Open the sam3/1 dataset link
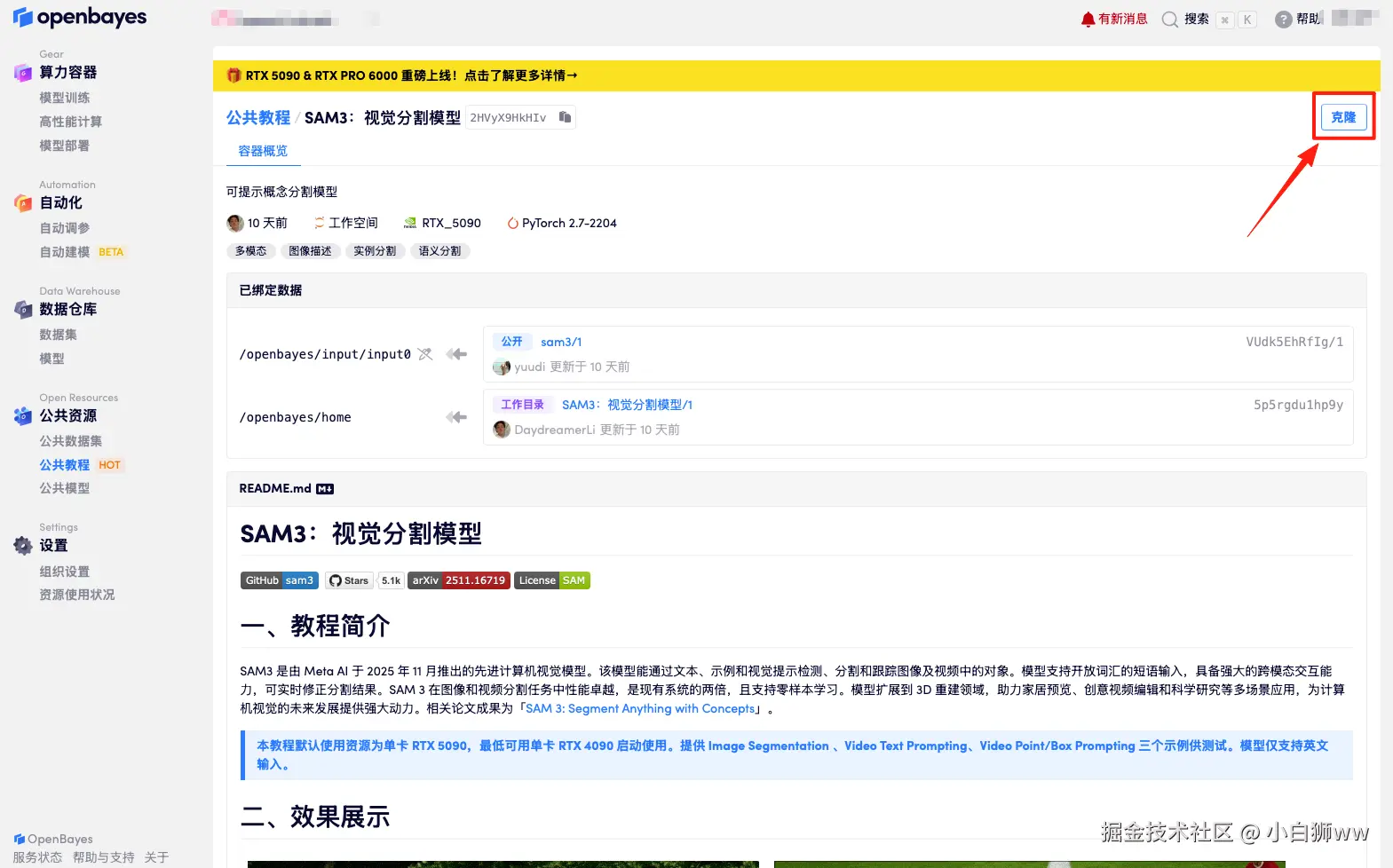This screenshot has width=1393, height=868. point(561,342)
